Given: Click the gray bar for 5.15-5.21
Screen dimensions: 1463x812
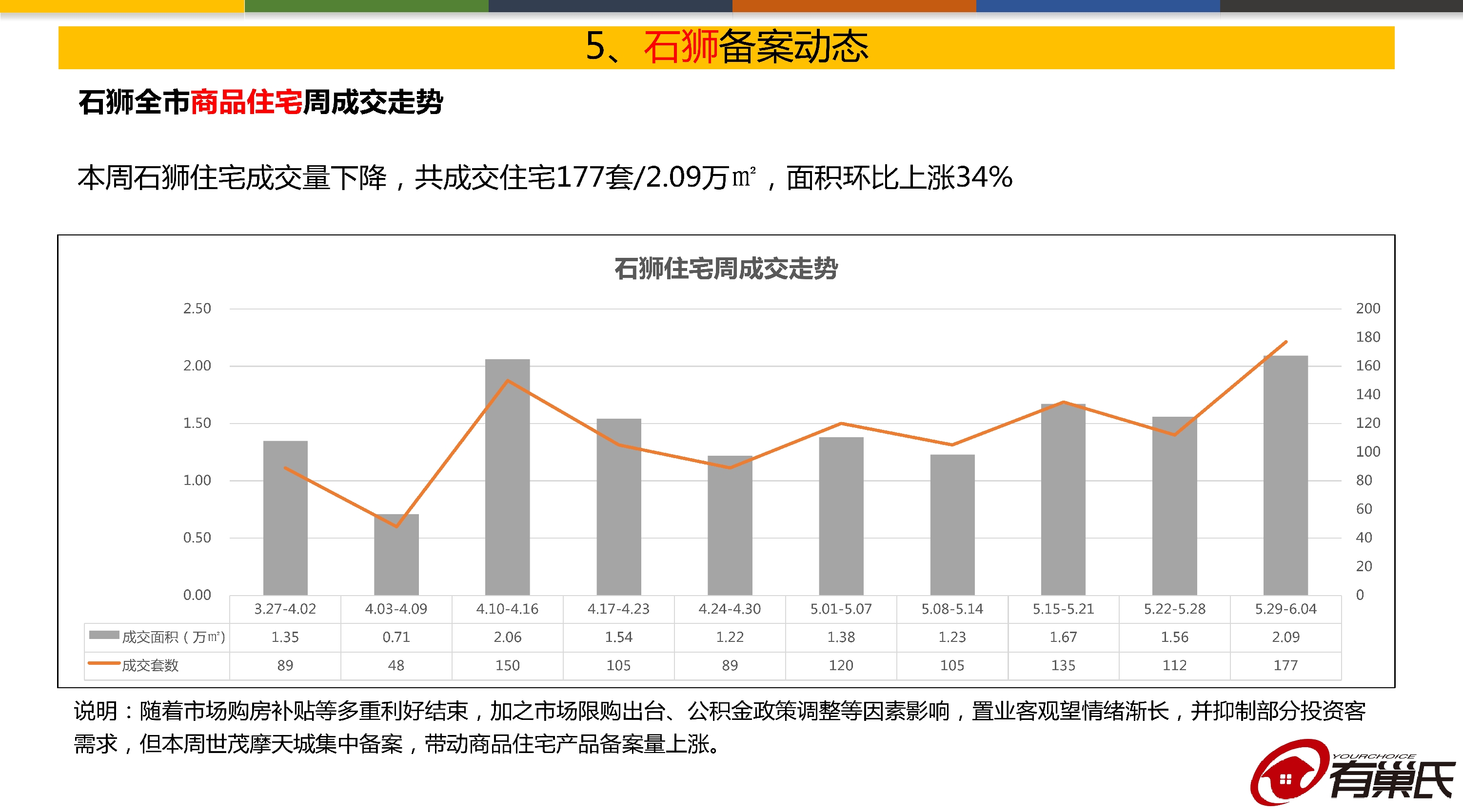Looking at the screenshot, I should [1063, 499].
